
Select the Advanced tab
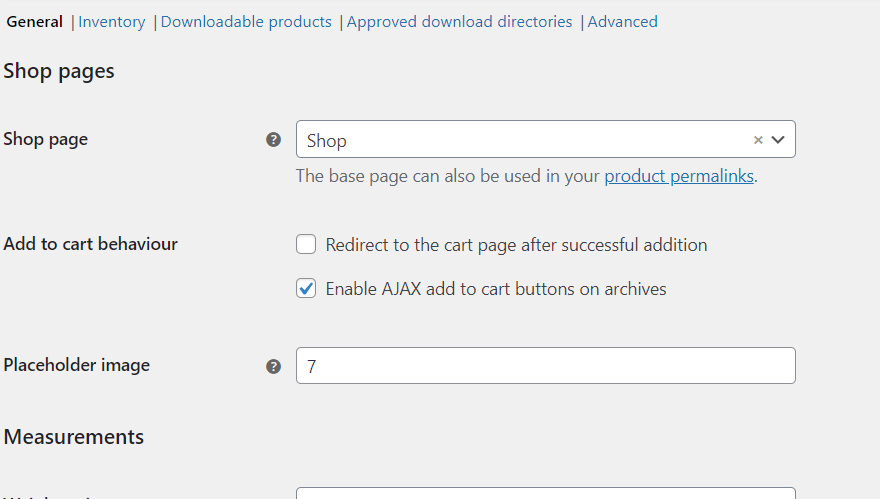pyautogui.click(x=623, y=21)
